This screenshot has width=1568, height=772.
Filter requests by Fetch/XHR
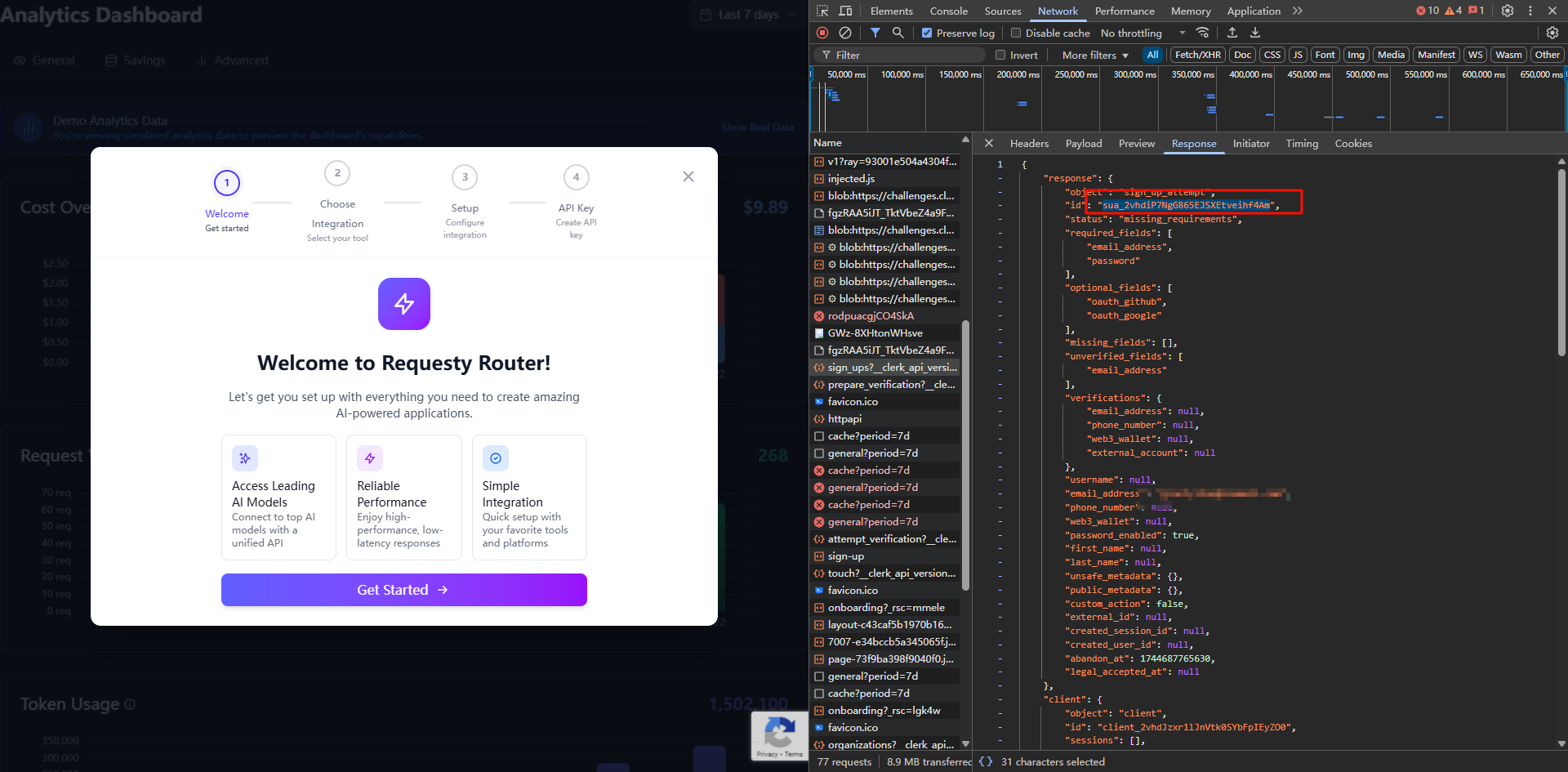[1198, 55]
